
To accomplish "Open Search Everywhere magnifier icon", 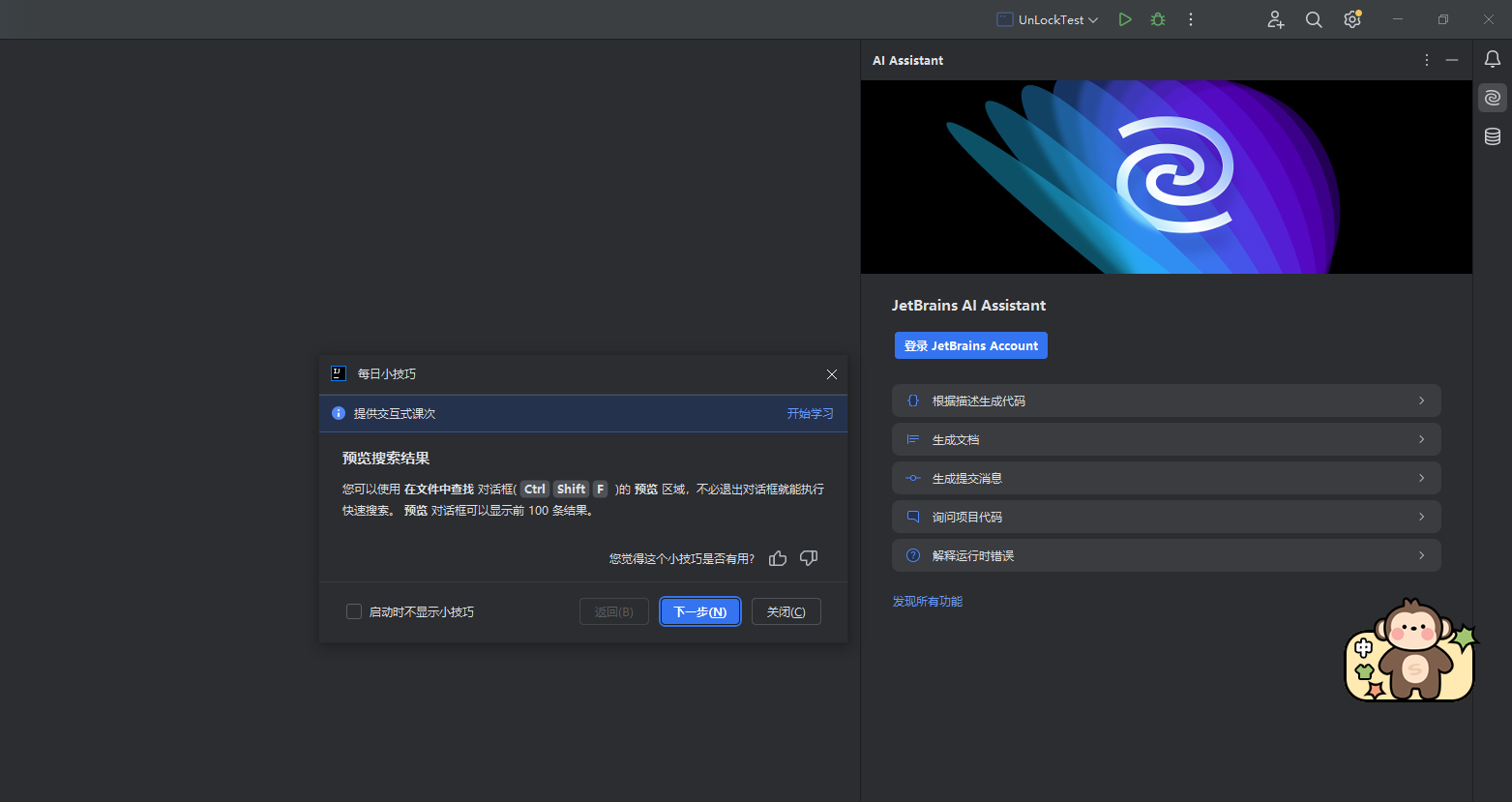I will pos(1314,19).
